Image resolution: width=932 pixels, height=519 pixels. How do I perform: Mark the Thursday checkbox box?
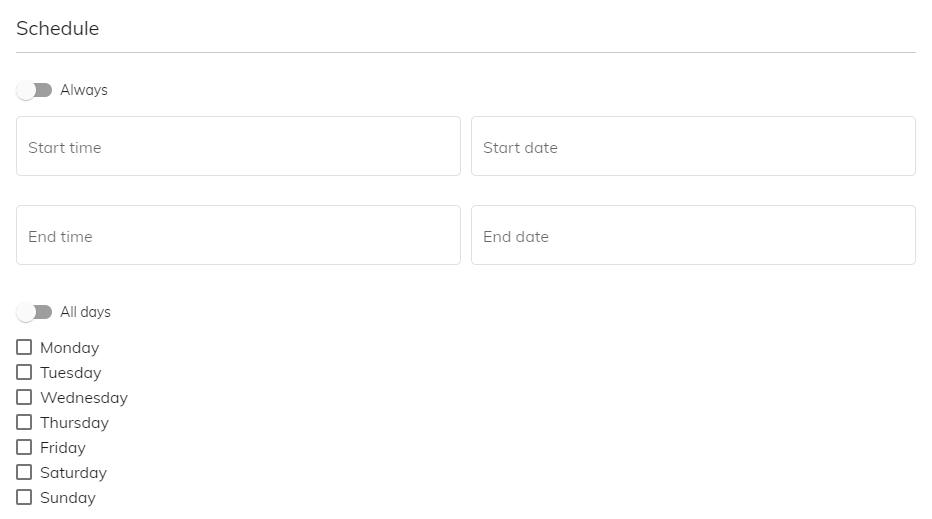[x=24, y=422]
